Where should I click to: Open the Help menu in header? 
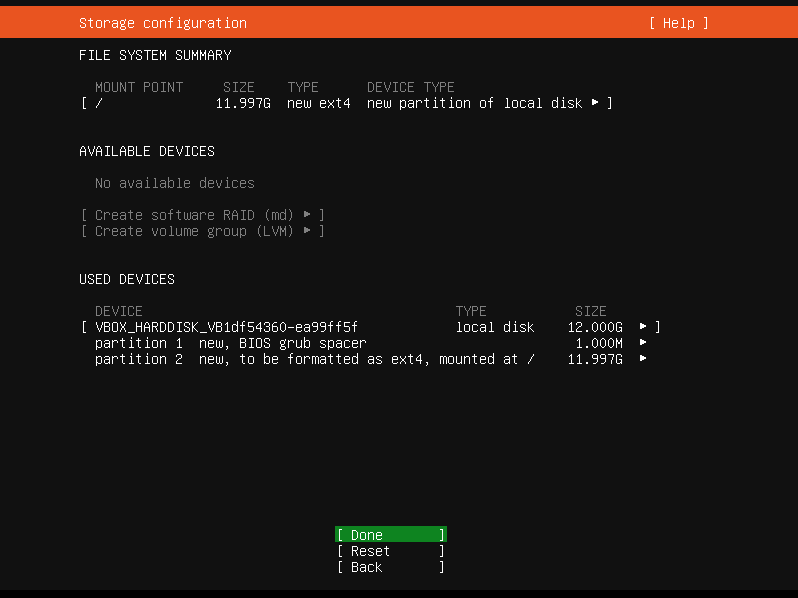click(678, 23)
